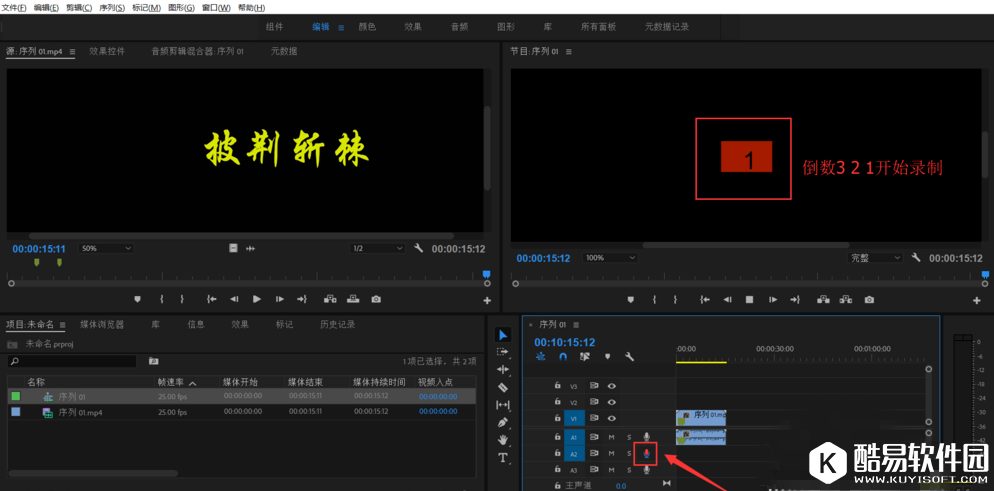Export frame with Program monitor camera icon
This screenshot has height=491, width=994.
coord(869,299)
